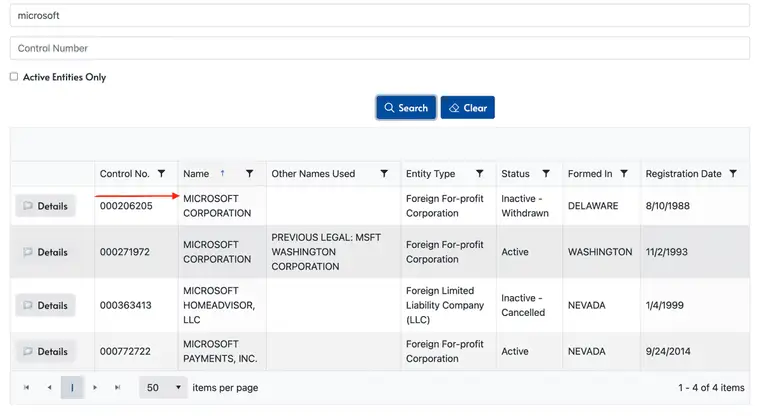Click the Clear button
760x416 pixels.
[468, 108]
